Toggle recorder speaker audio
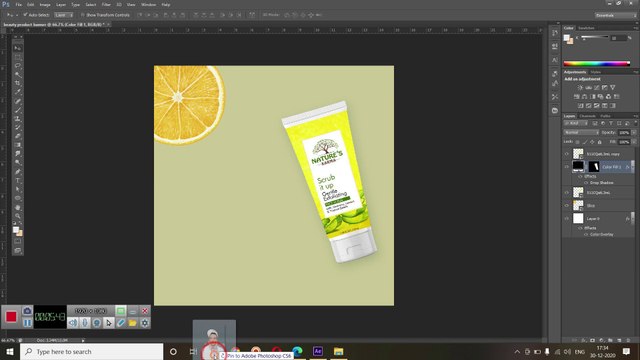The image size is (640, 360). (73, 323)
